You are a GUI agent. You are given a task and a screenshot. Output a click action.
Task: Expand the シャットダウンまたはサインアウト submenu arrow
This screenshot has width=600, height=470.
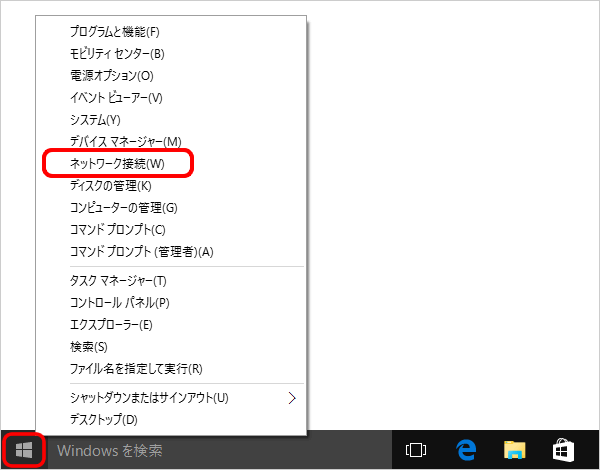point(291,397)
